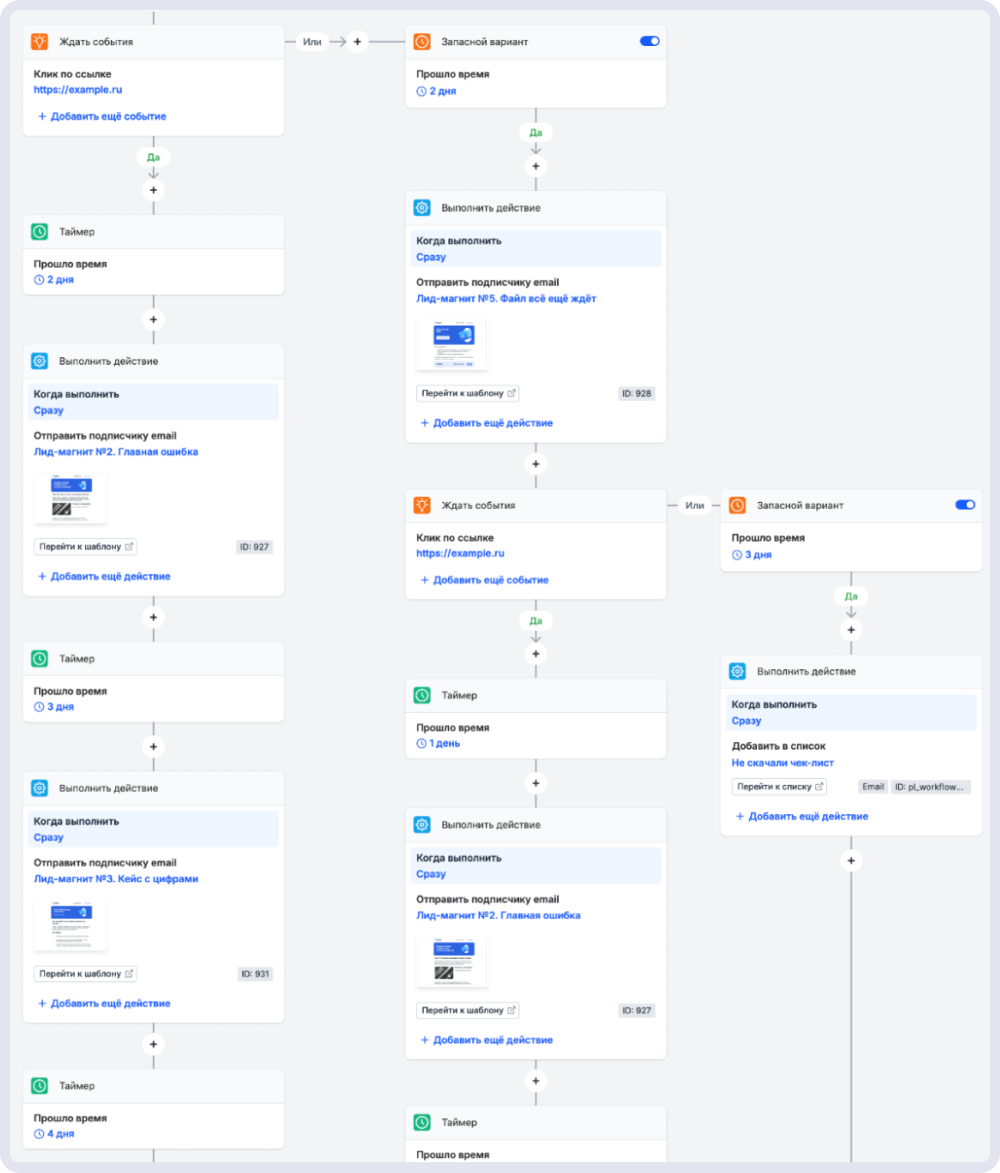Click green header icon of the Таймер 2 дня card
1000x1173 pixels.
tap(40, 232)
